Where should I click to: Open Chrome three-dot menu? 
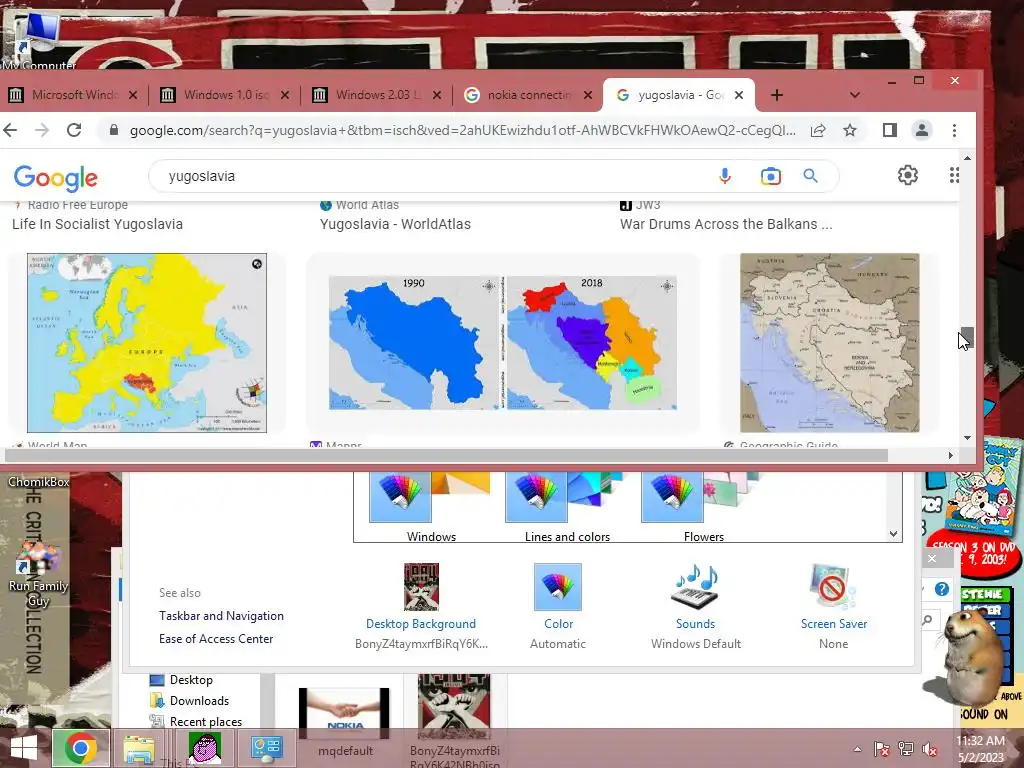click(954, 130)
